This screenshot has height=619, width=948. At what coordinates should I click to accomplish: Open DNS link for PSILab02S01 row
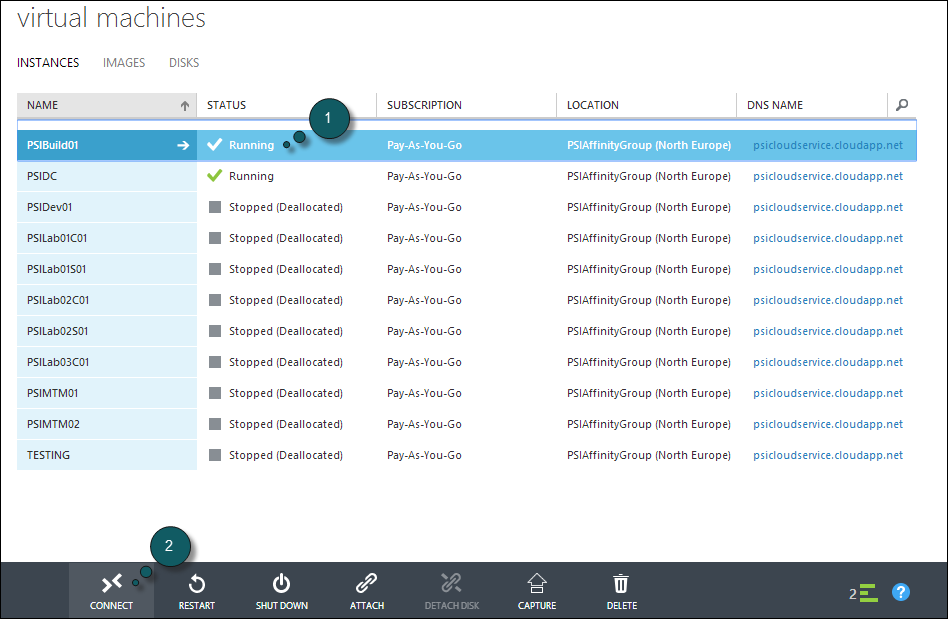click(828, 331)
